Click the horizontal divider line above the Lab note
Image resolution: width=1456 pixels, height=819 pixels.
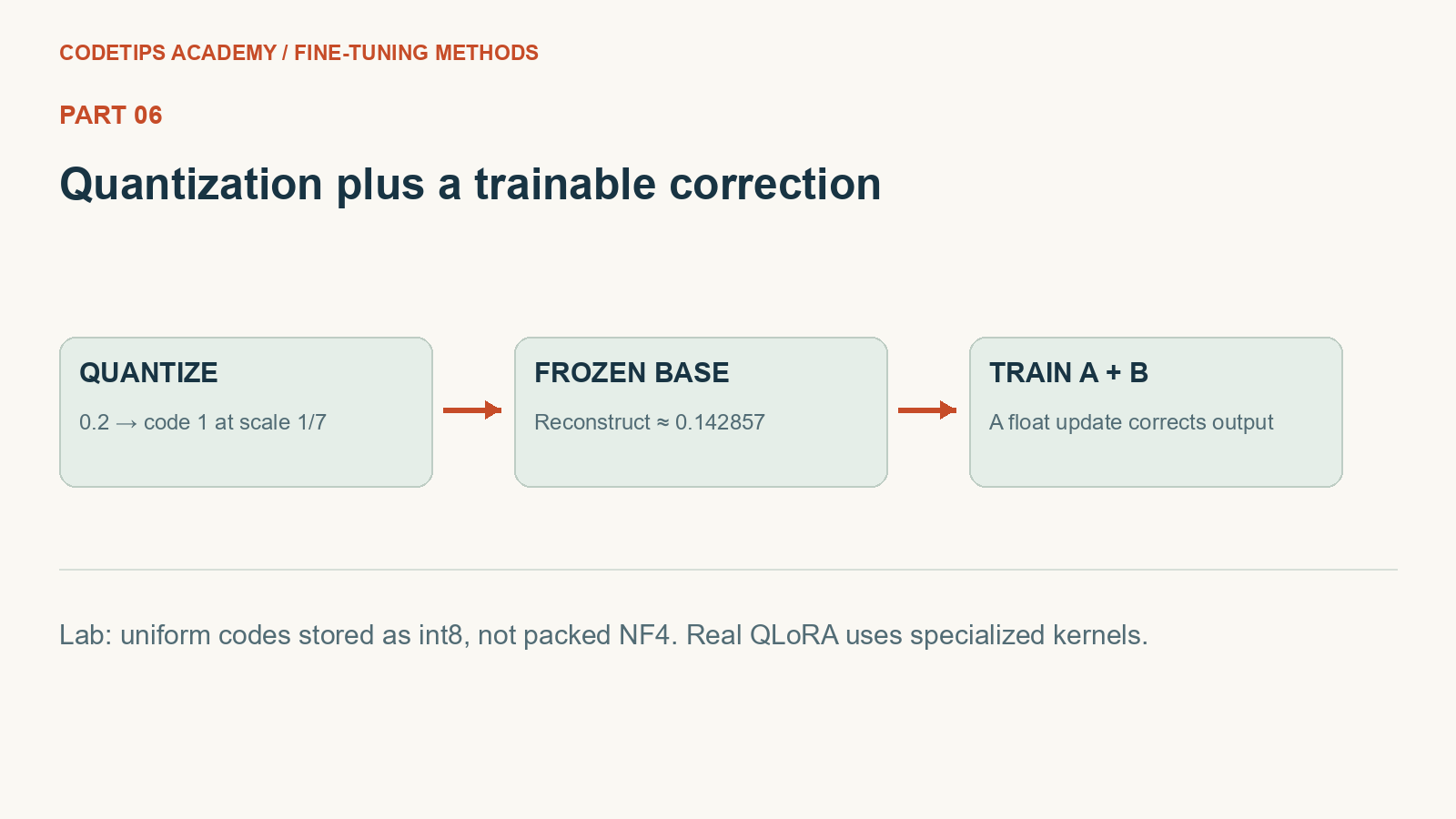(728, 570)
